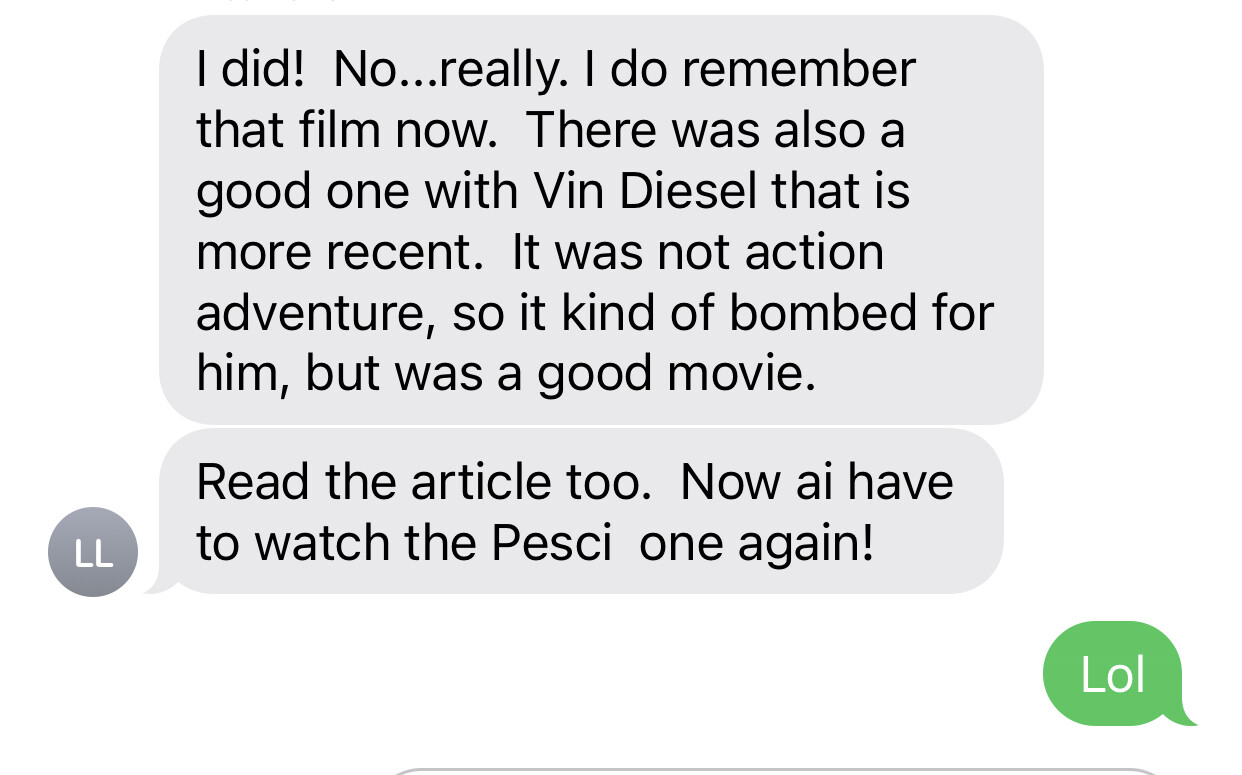Viewport: 1242px width, 775px height.
Task: Tap the LL contact avatar
Action: (x=93, y=552)
